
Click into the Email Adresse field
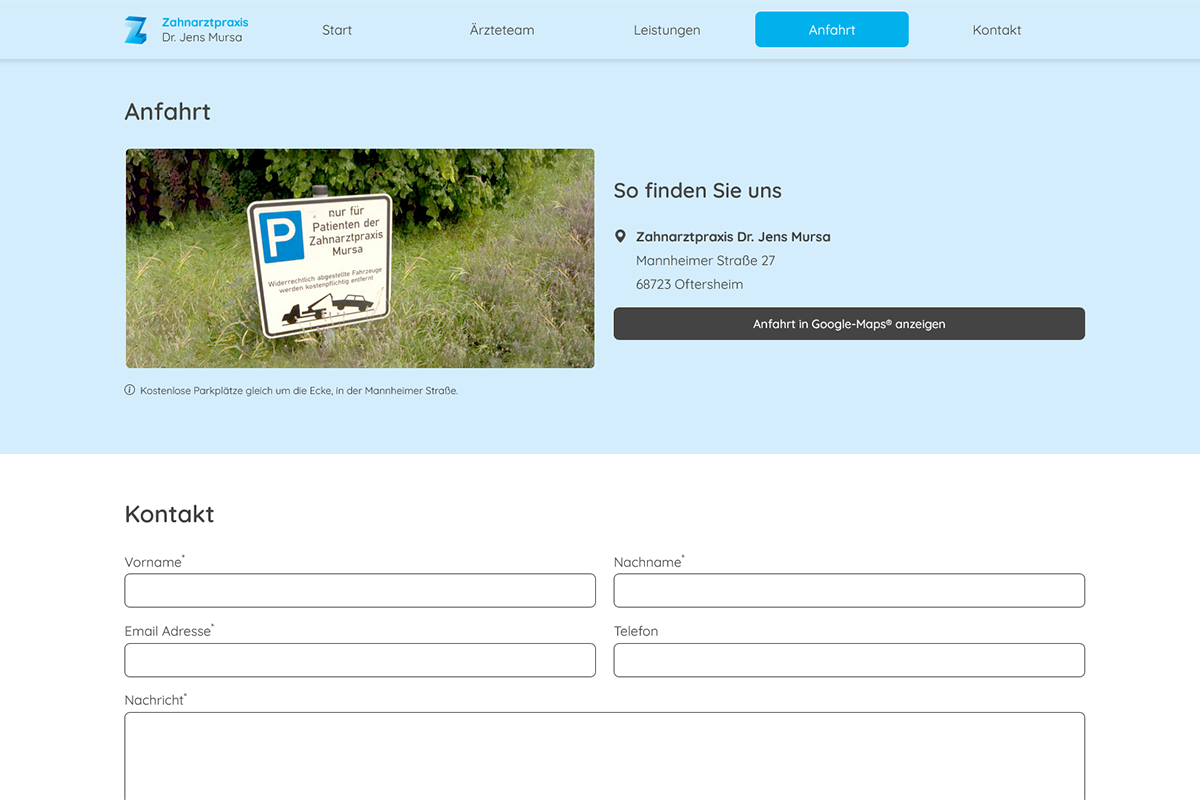tap(360, 660)
